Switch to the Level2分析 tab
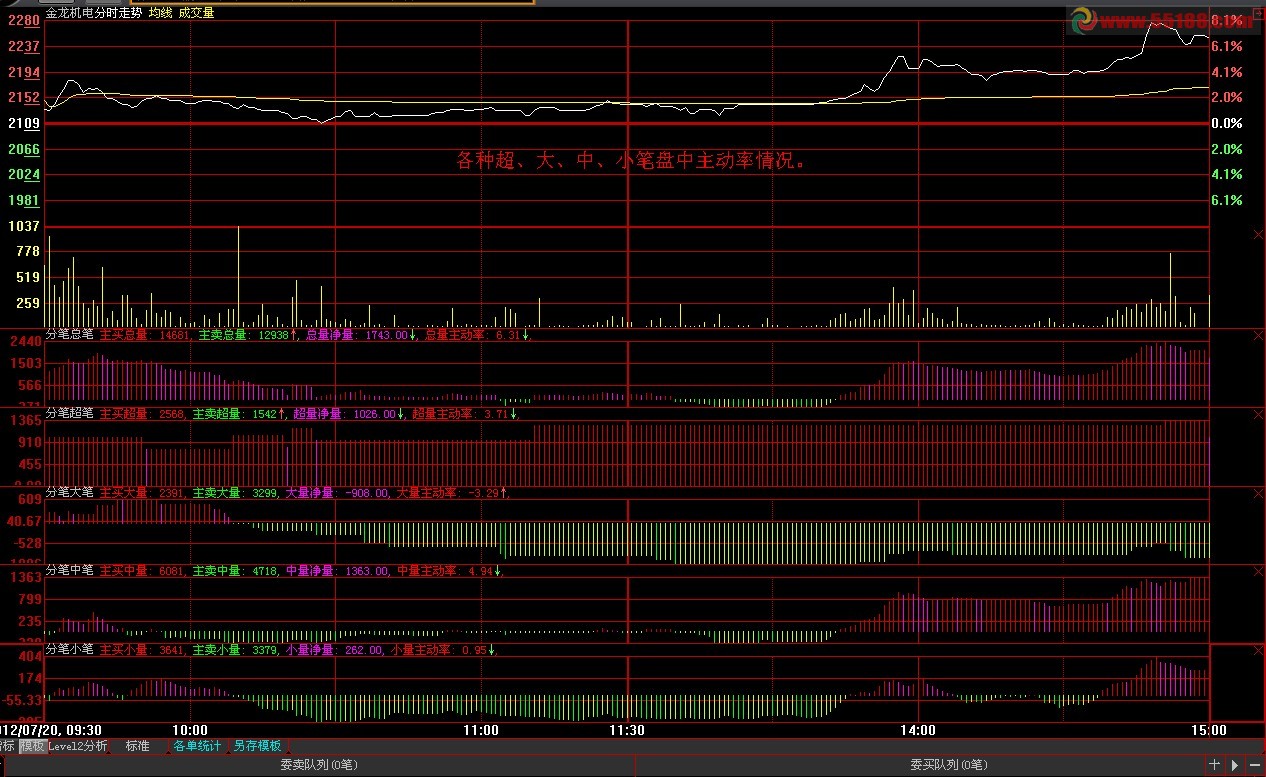Screen dimensions: 1266x777 78,746
